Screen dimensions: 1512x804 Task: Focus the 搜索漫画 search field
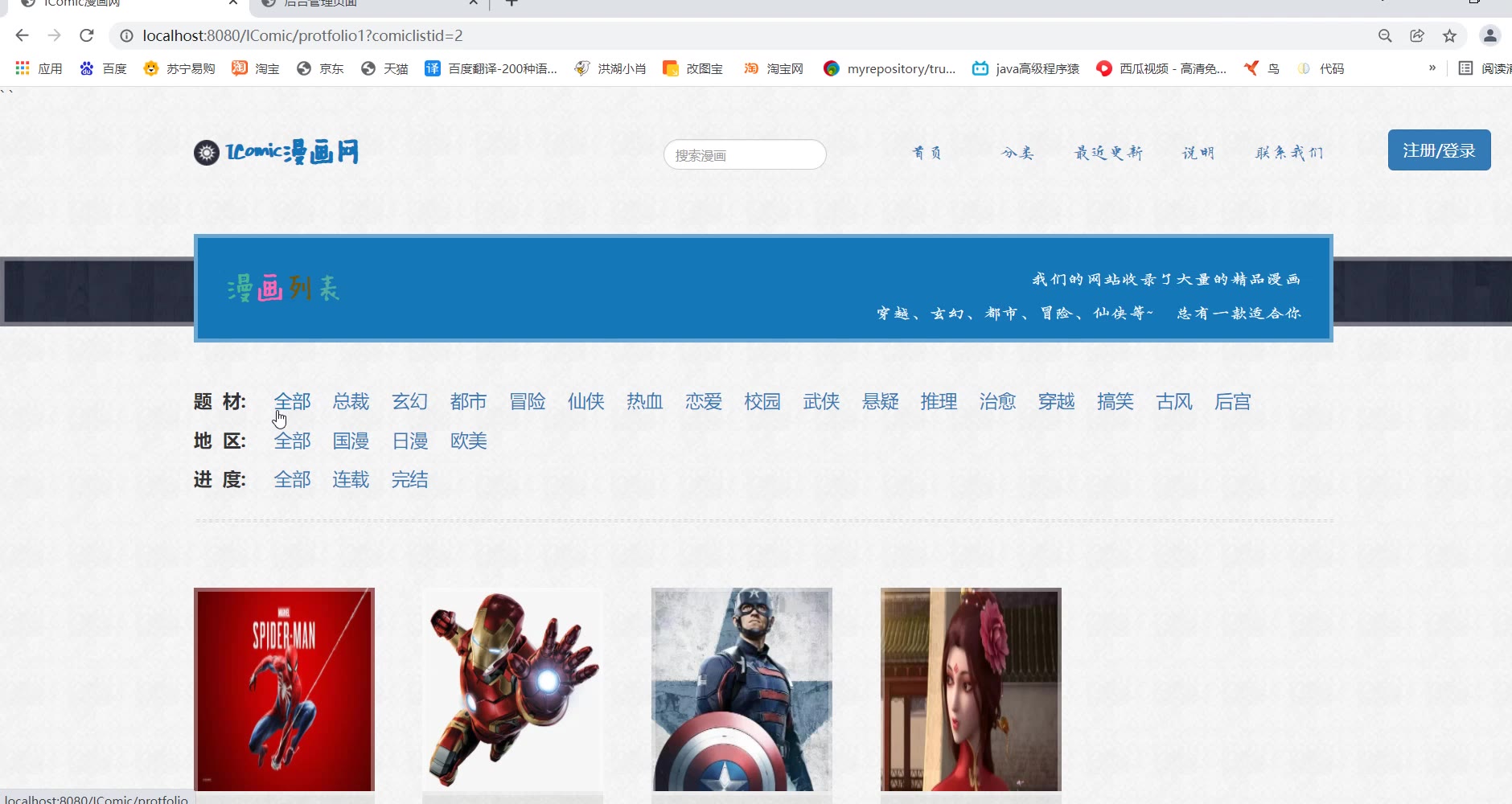[745, 154]
